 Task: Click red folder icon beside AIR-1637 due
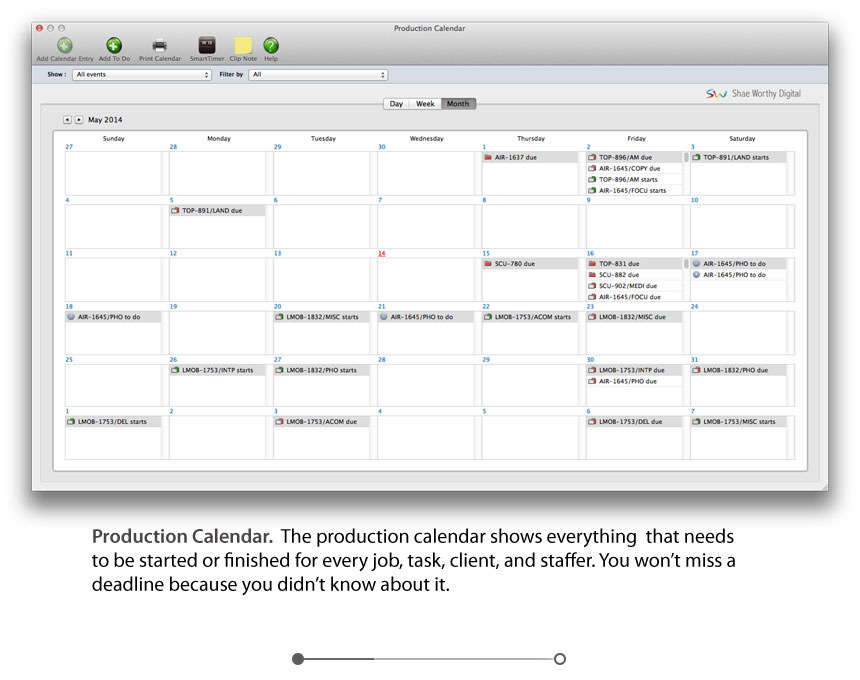[487, 158]
